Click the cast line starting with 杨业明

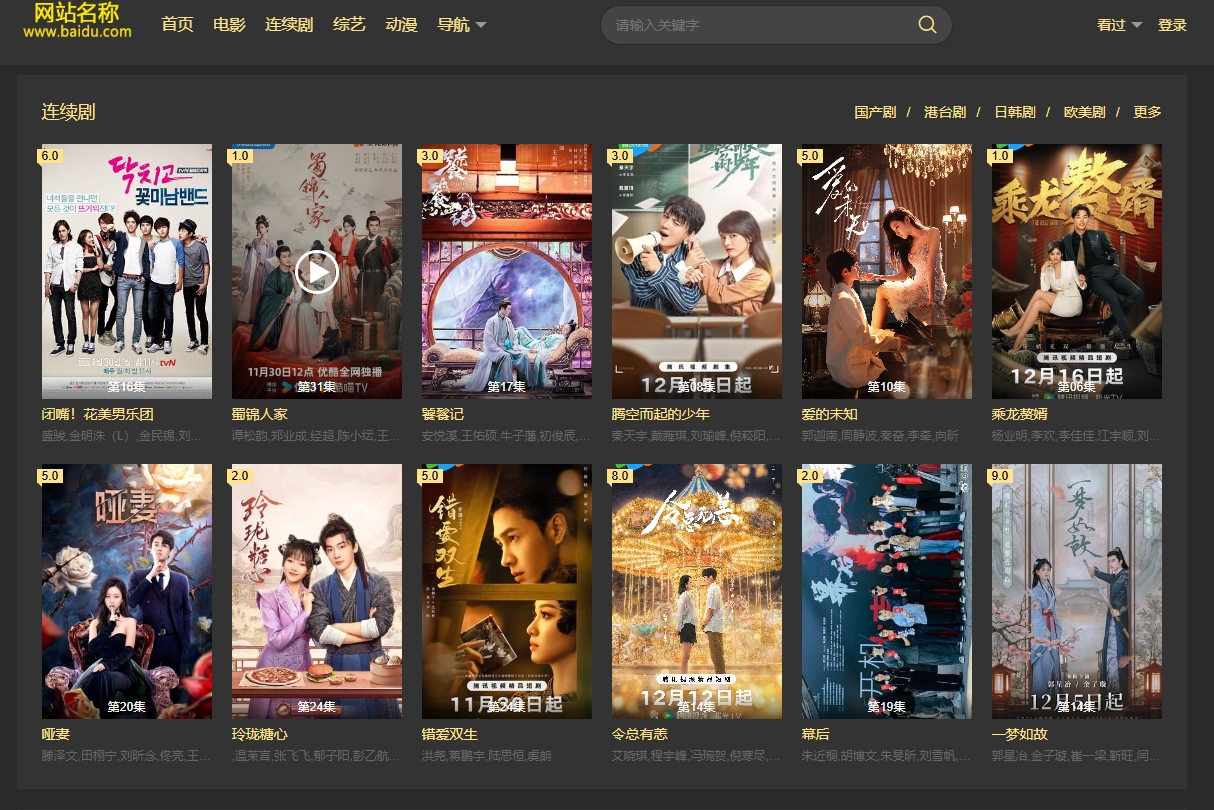[x=1077, y=436]
